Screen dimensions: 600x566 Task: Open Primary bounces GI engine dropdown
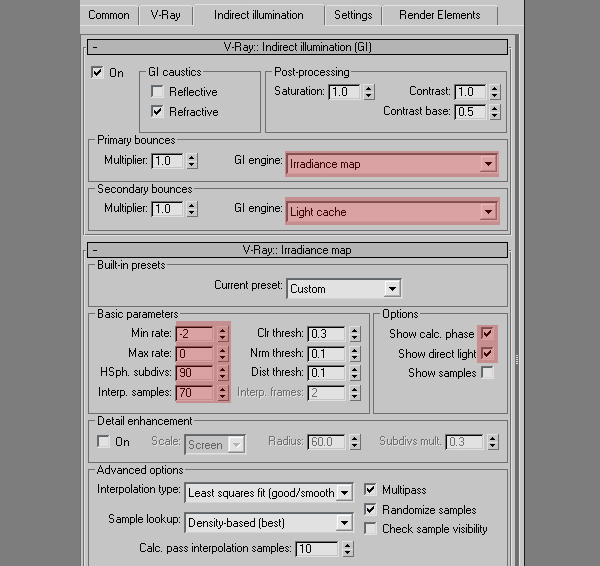tap(392, 163)
